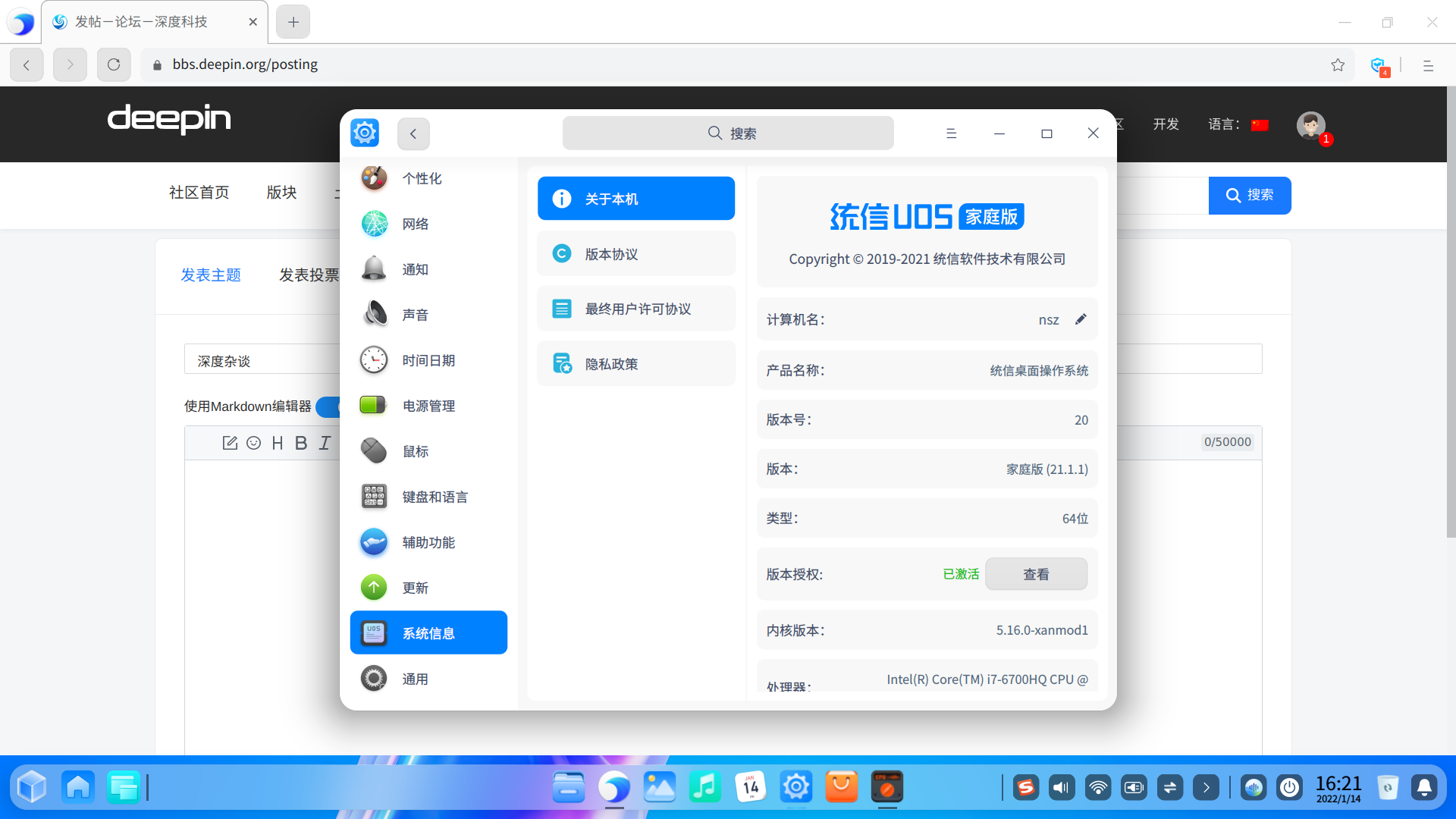
Task: Open the Network settings module
Action: 415,224
